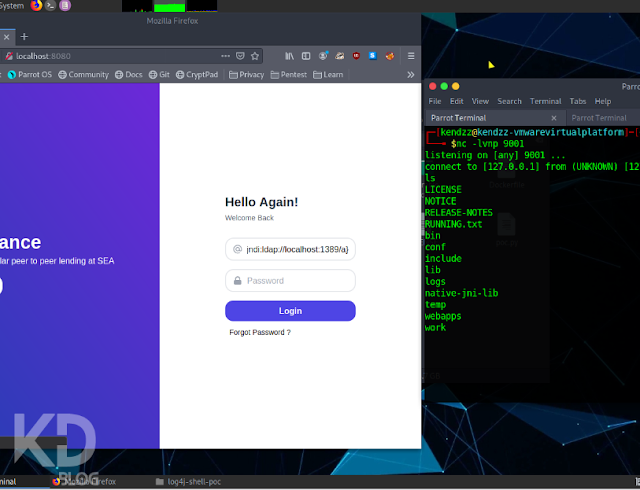Open the terminal File menu
640x490 pixels.
(435, 101)
